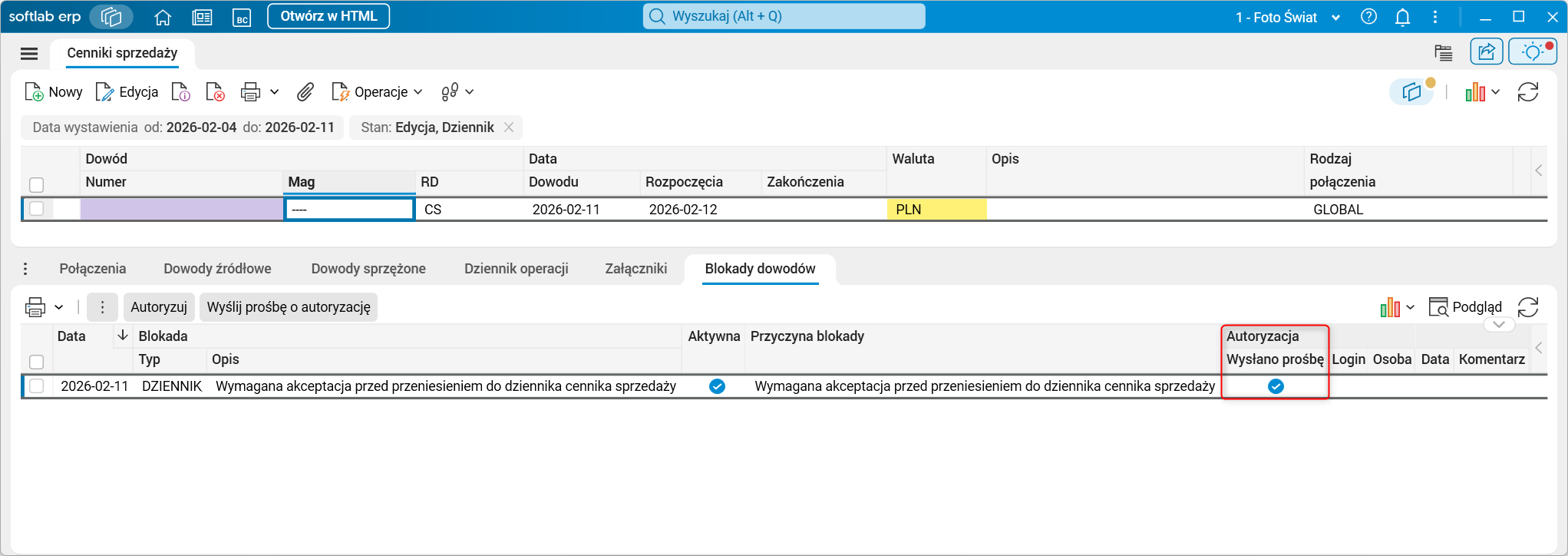
Task: Focus the Wyszukaj search field
Action: pos(784,16)
